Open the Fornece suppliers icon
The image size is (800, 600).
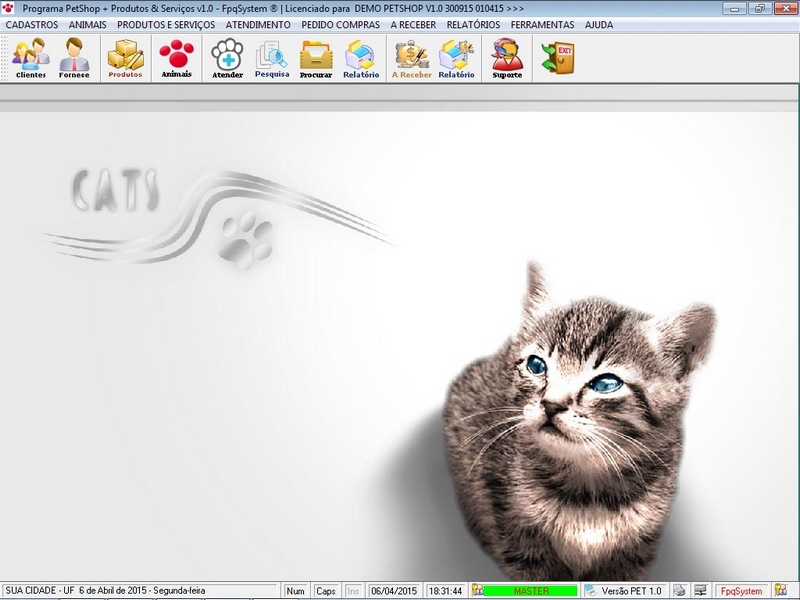coord(74,58)
